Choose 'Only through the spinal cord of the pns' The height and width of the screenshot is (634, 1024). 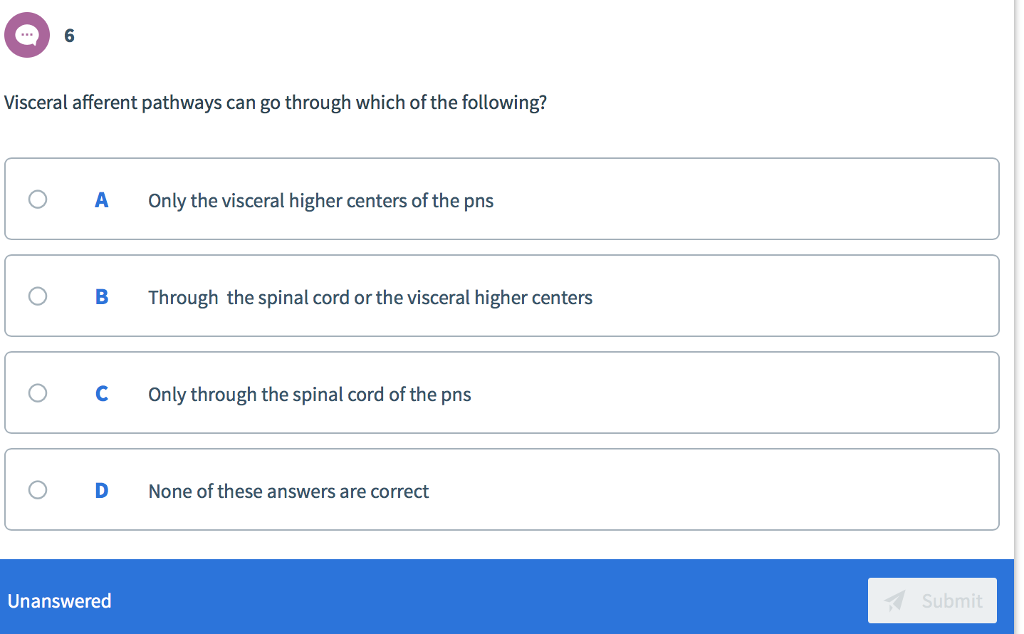tap(310, 394)
